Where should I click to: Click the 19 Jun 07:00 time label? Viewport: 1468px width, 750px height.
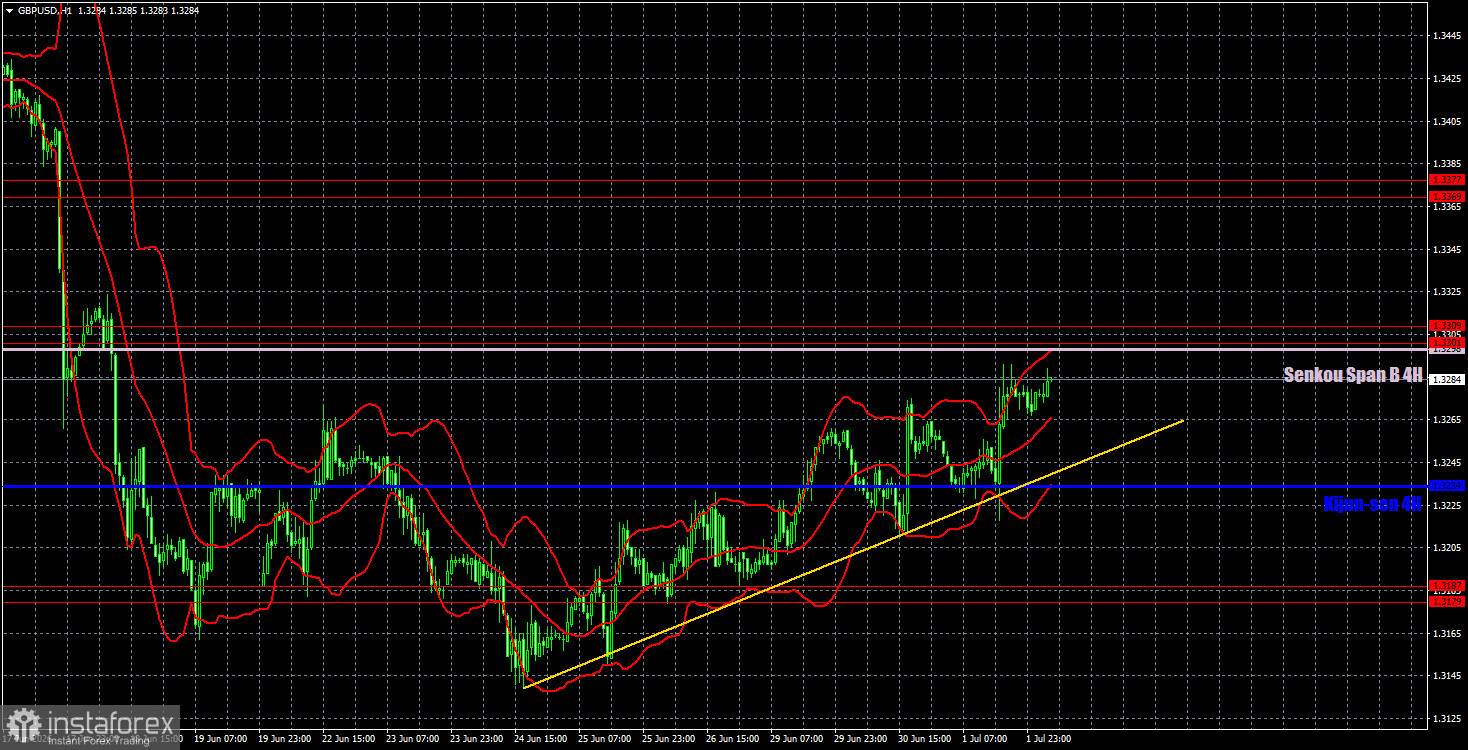[220, 740]
